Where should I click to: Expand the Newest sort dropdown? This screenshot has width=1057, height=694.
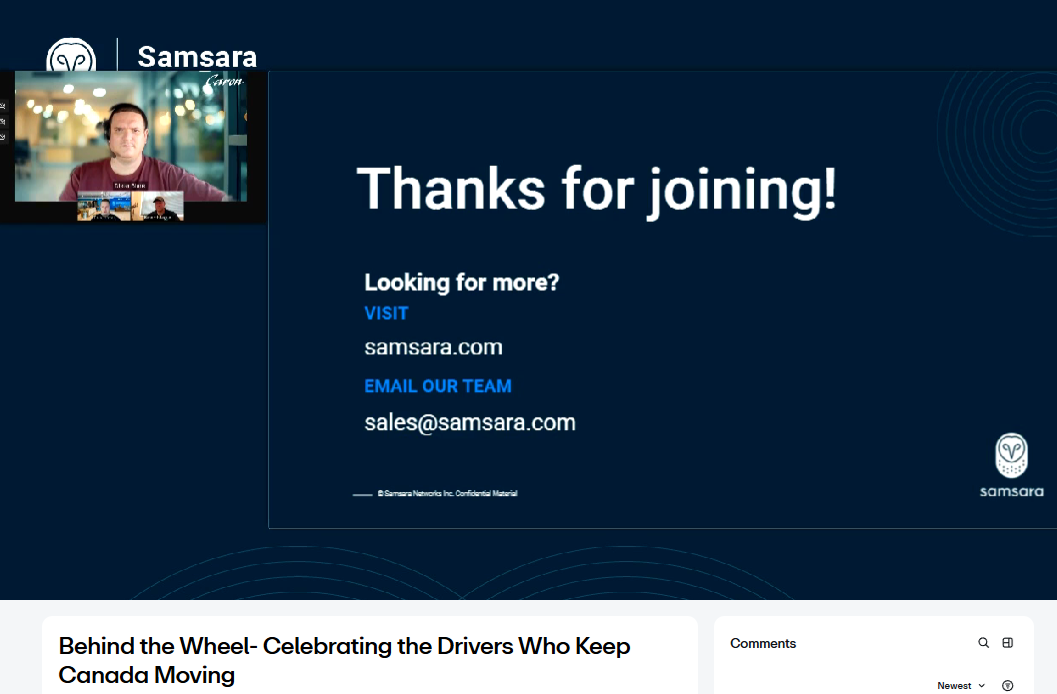click(x=960, y=686)
